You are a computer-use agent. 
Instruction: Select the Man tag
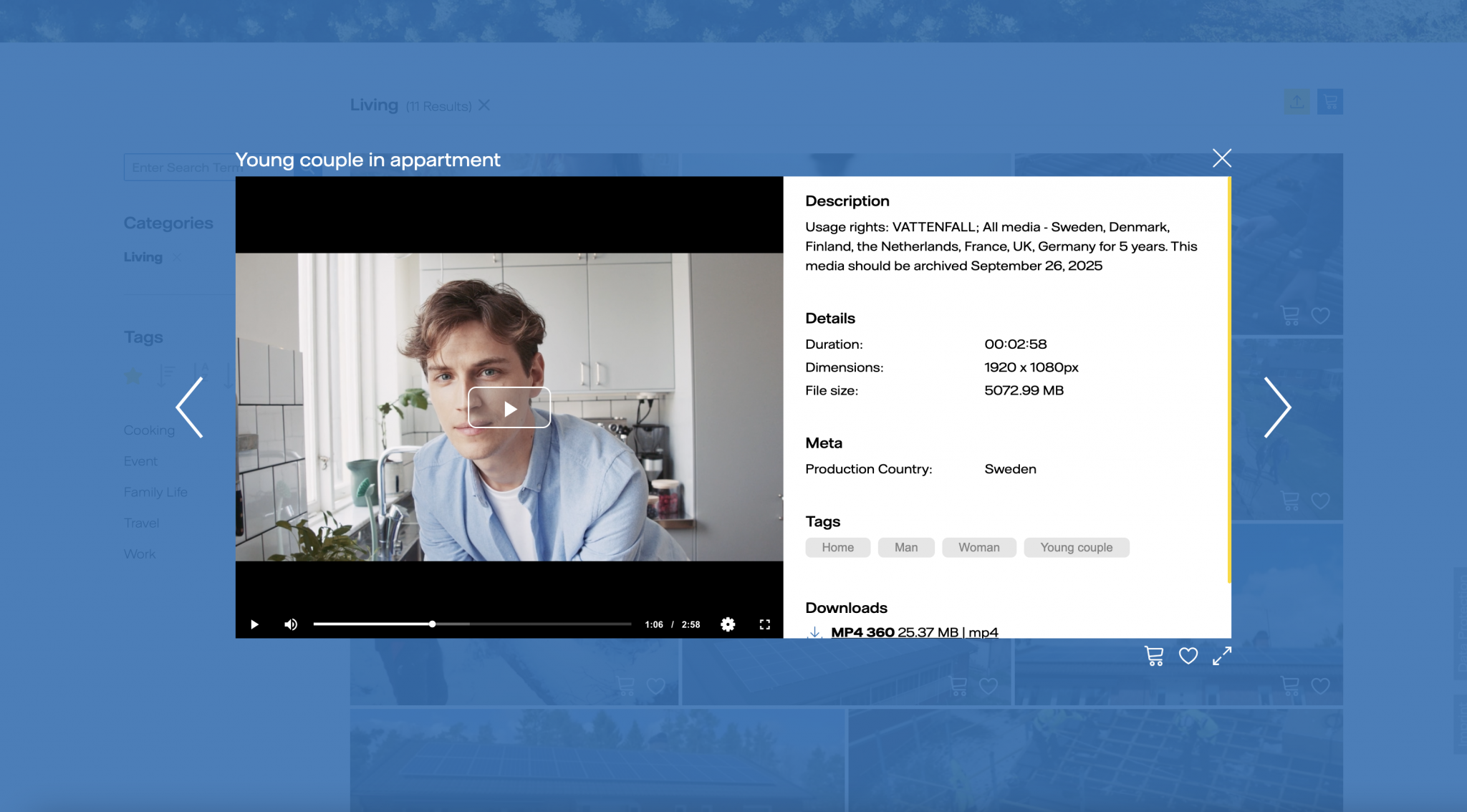(x=905, y=548)
